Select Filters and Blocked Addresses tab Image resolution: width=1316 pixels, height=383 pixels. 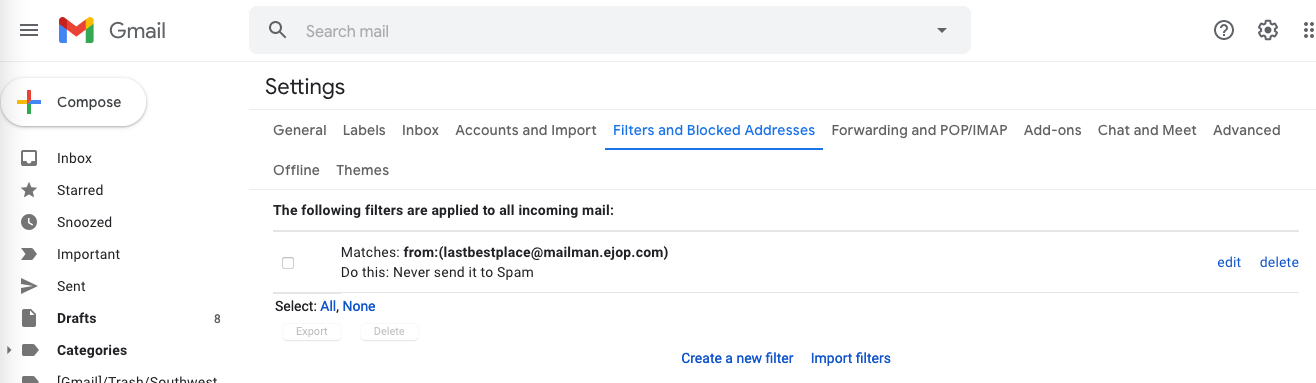[x=714, y=130]
